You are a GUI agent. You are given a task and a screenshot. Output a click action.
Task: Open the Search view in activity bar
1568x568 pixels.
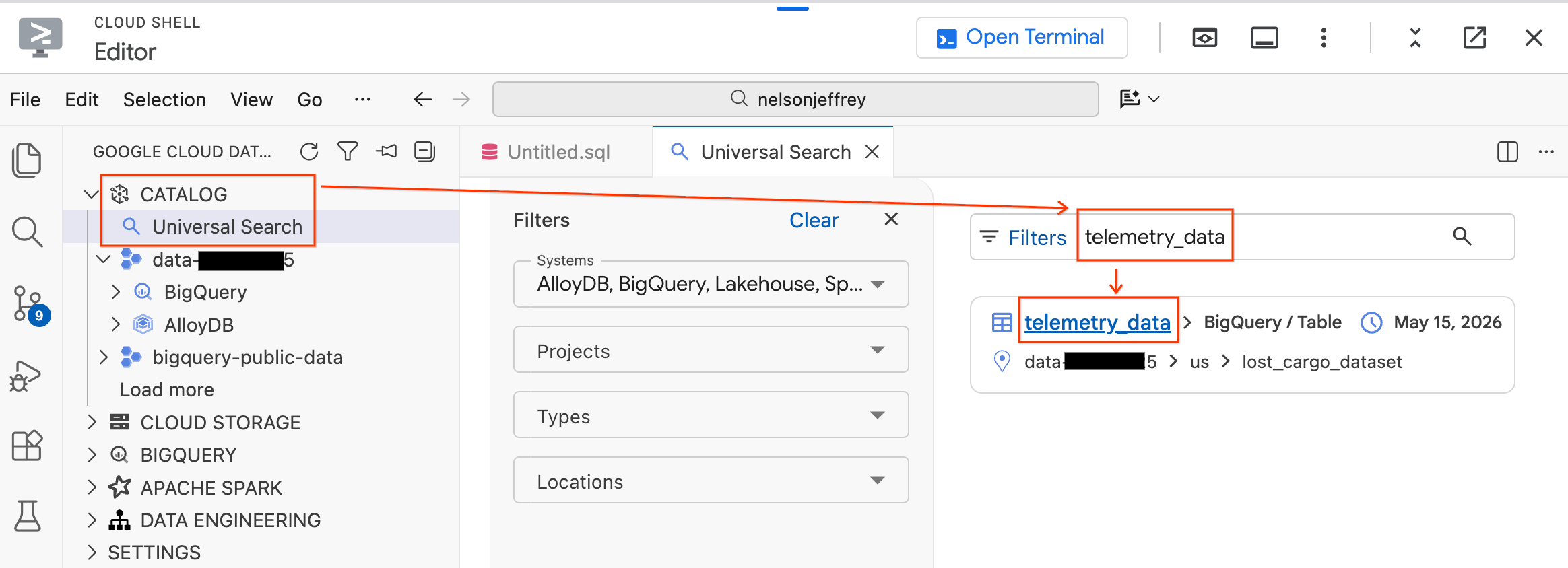click(27, 232)
